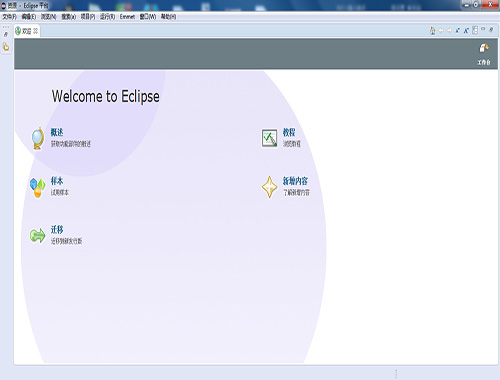The width and height of the screenshot is (500, 380).
Task: Close the Eclipse window
Action: [490, 5]
